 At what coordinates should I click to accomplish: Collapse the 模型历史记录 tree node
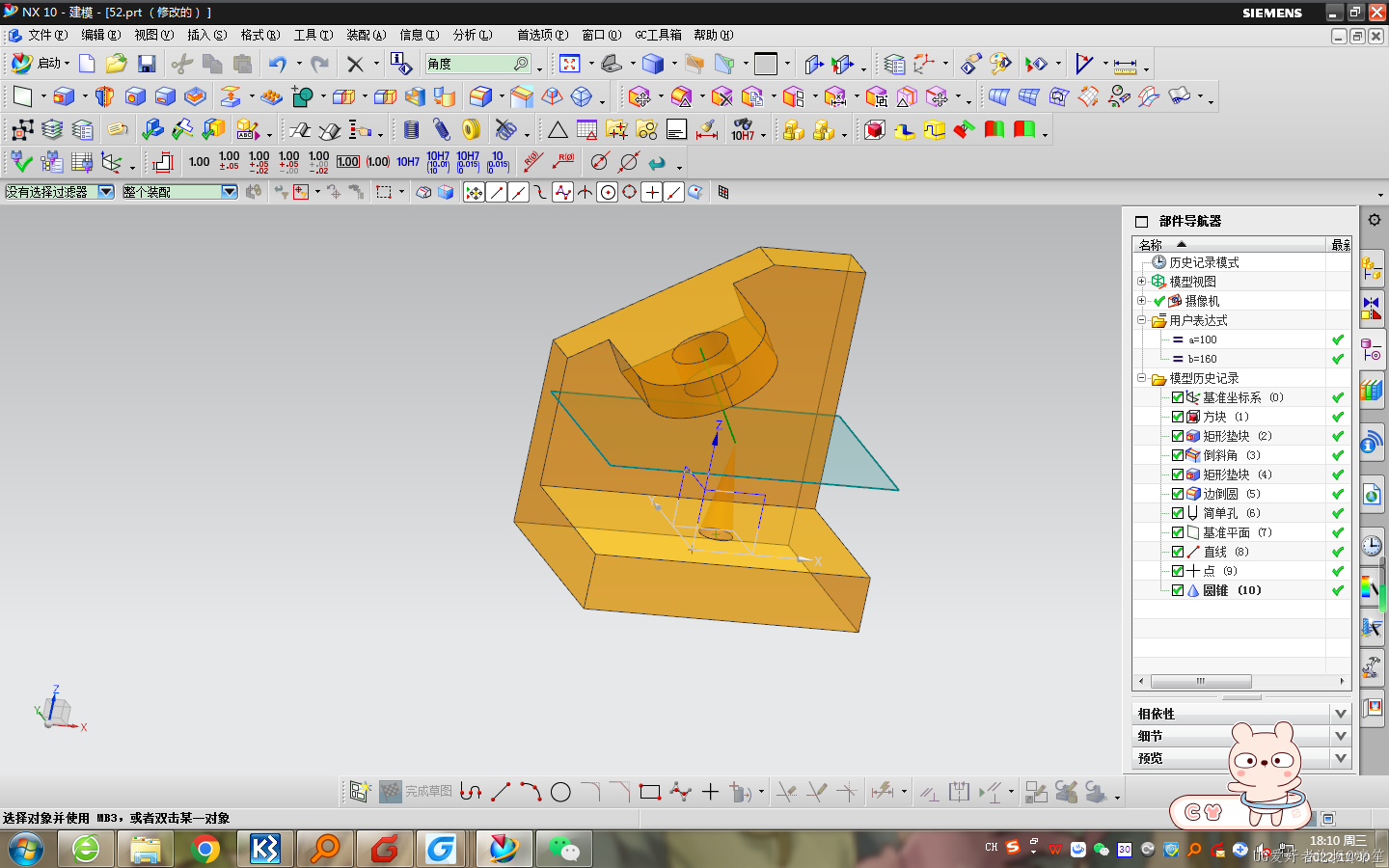(x=1141, y=378)
